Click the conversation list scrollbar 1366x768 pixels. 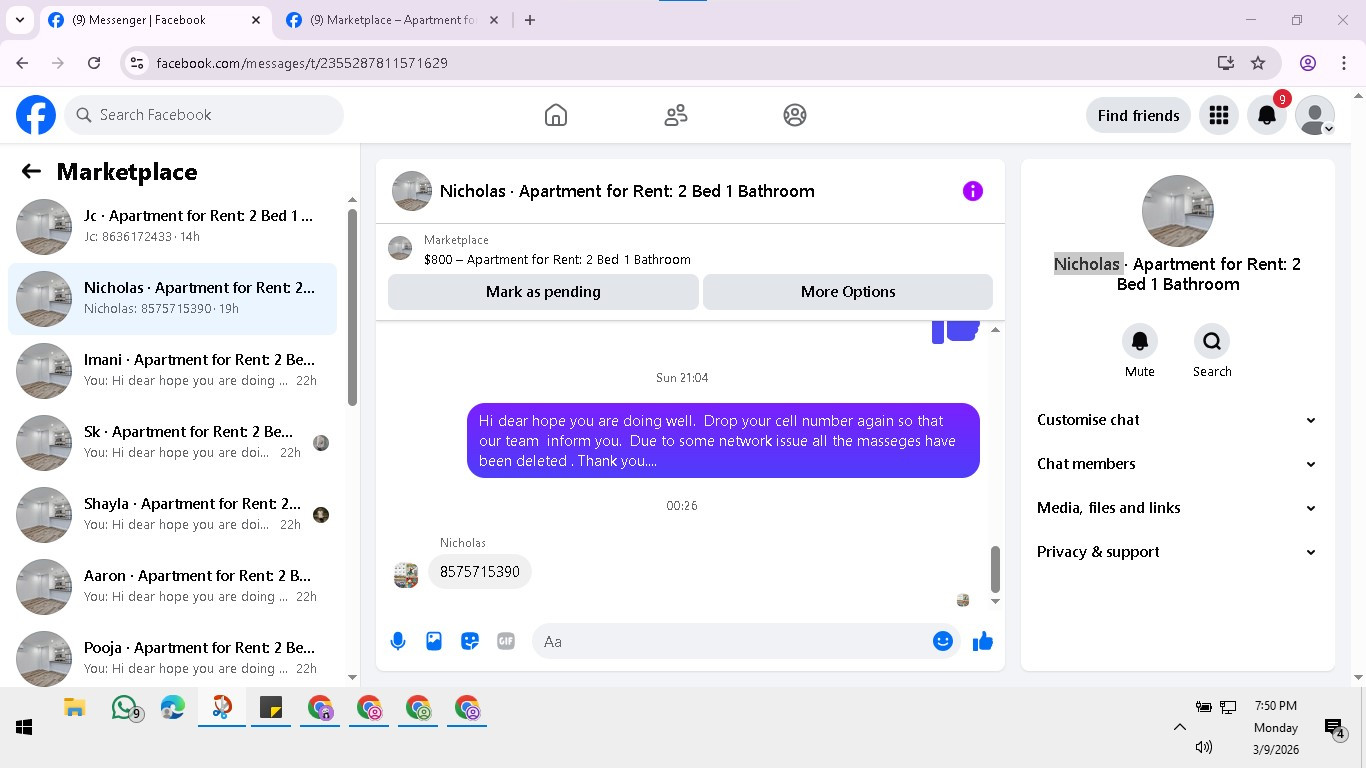tap(352, 307)
